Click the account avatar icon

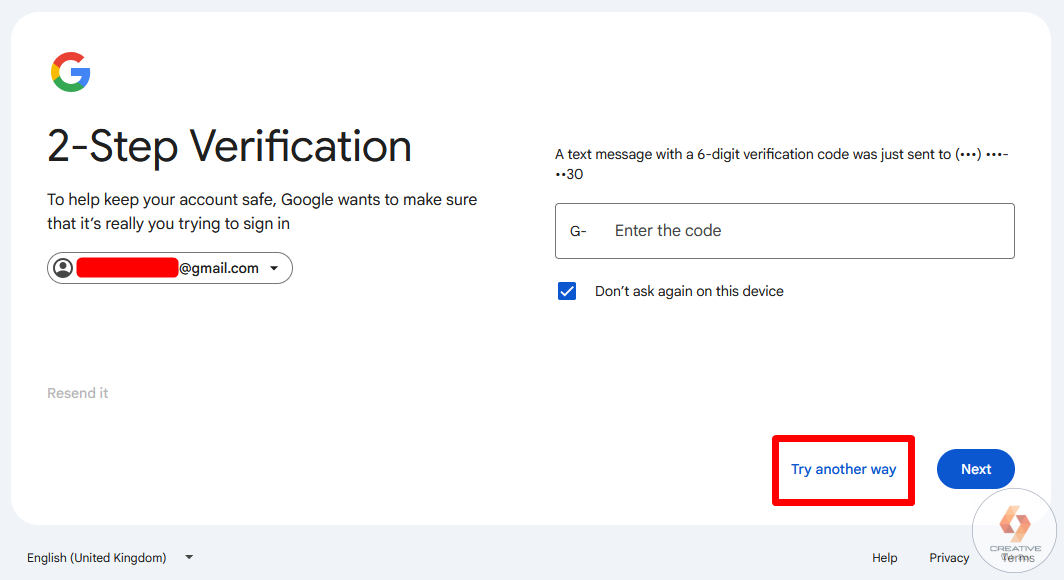pos(63,268)
